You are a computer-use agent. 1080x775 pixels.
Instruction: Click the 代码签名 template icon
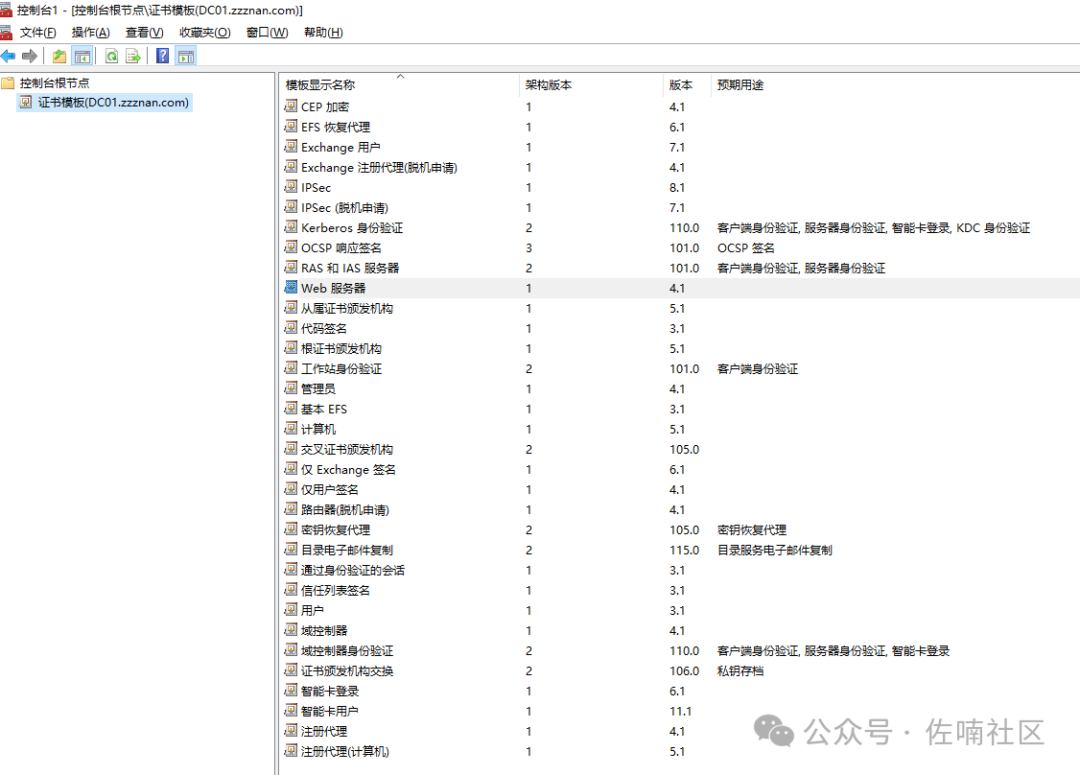point(291,328)
